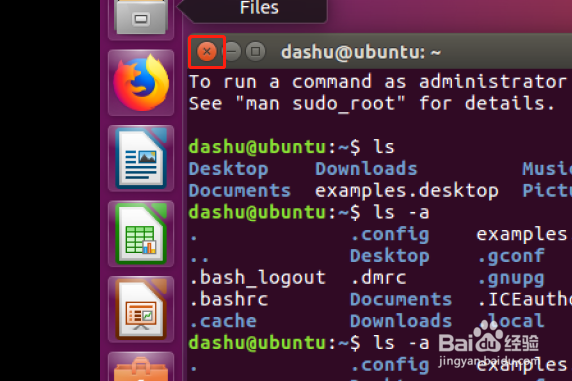Click '.bash_logout' in the listing

pos(258,278)
